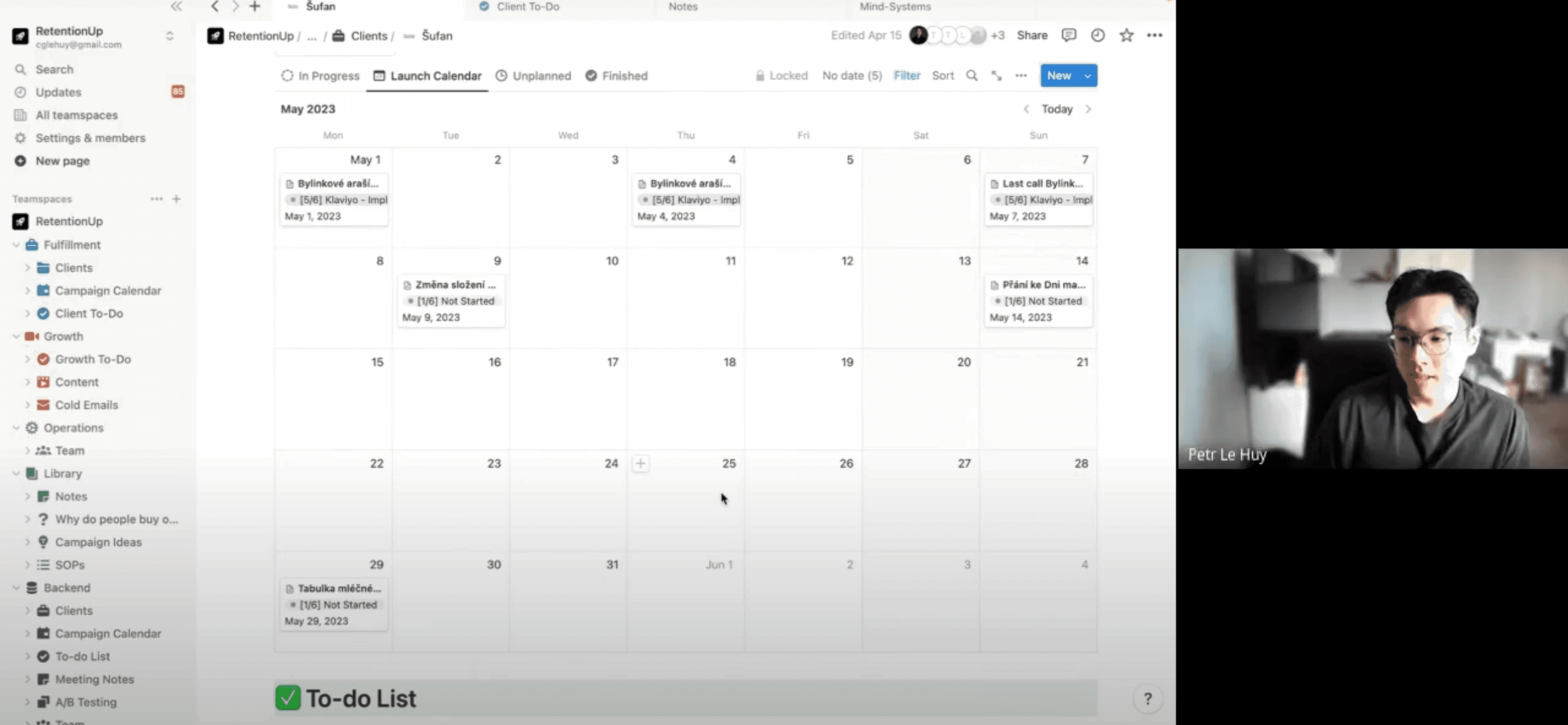Click the search magnifier in calendar toolbar
Viewport: 1568px width, 725px height.
point(971,76)
